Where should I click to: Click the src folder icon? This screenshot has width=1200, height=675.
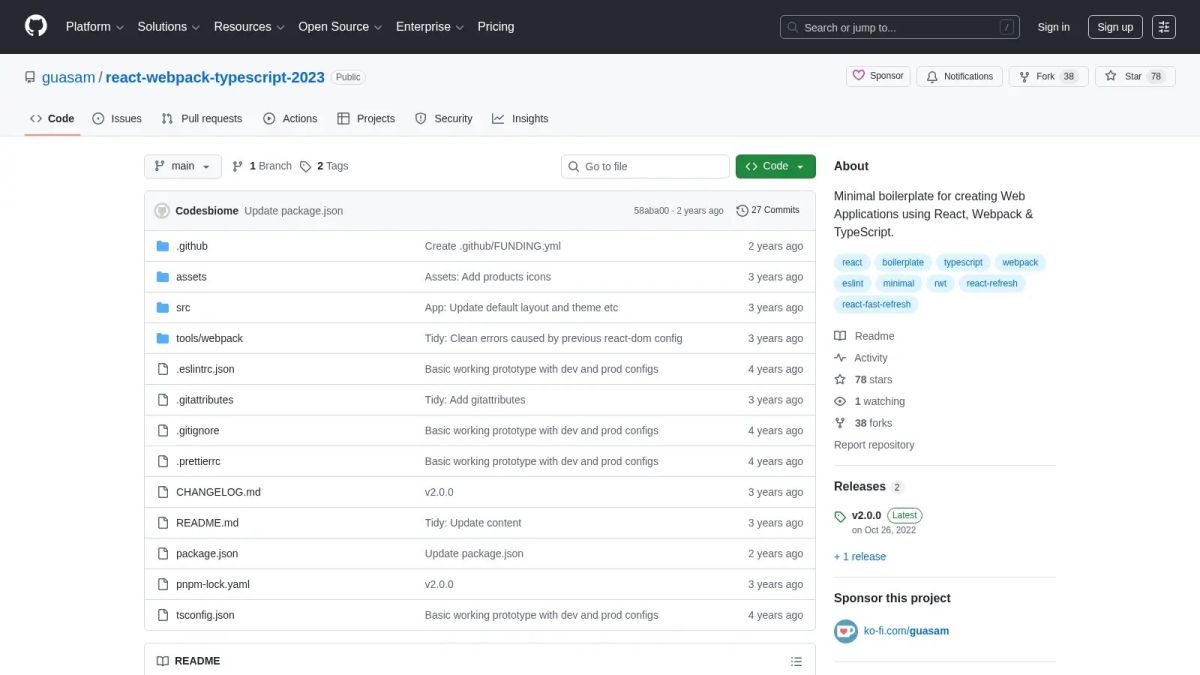[x=163, y=308]
